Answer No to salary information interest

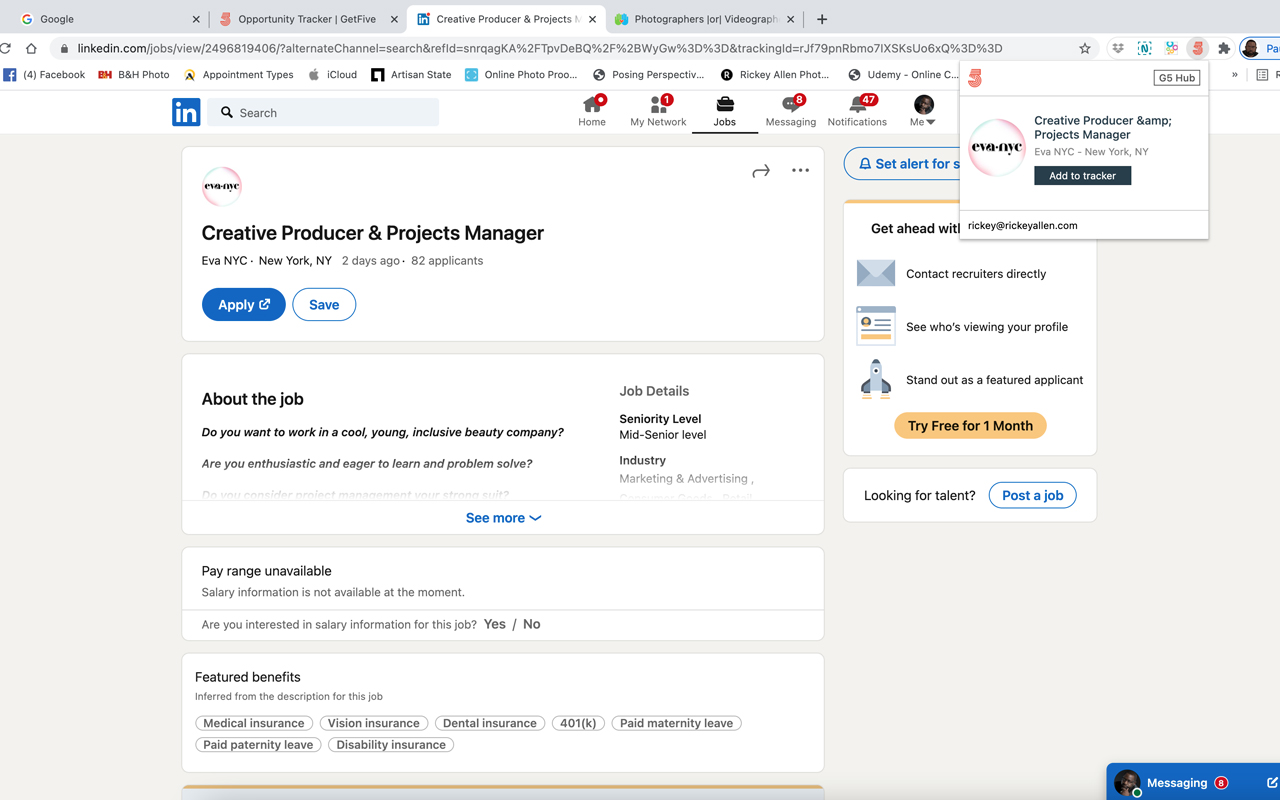tap(532, 624)
